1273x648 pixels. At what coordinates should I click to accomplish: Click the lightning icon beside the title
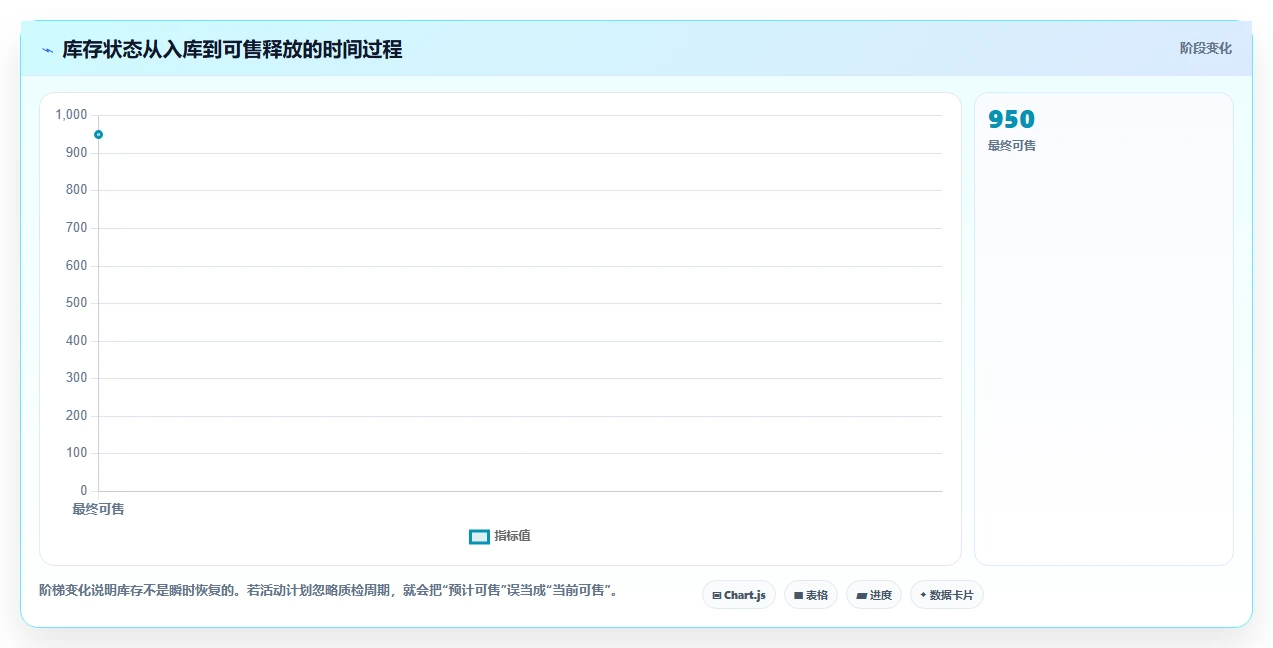[x=47, y=49]
